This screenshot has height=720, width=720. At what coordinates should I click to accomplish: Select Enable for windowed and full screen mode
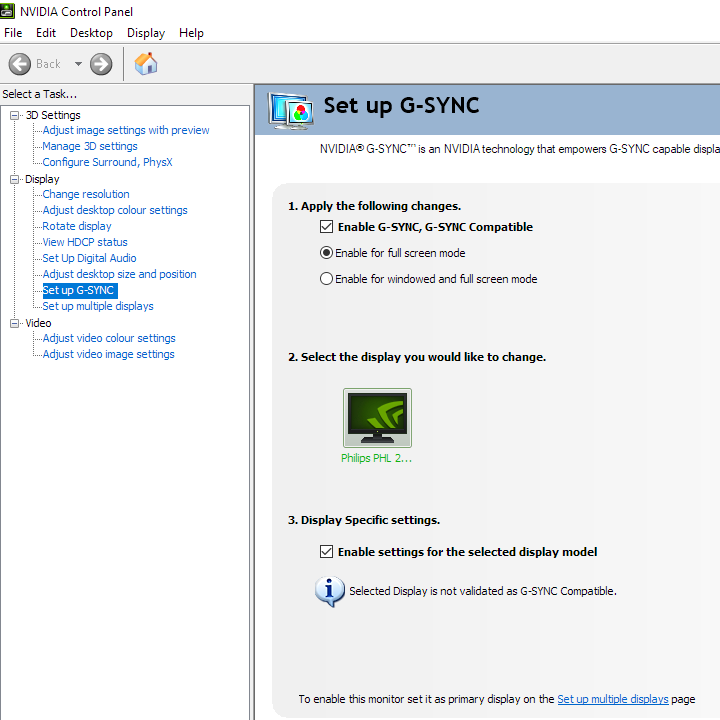pos(326,279)
